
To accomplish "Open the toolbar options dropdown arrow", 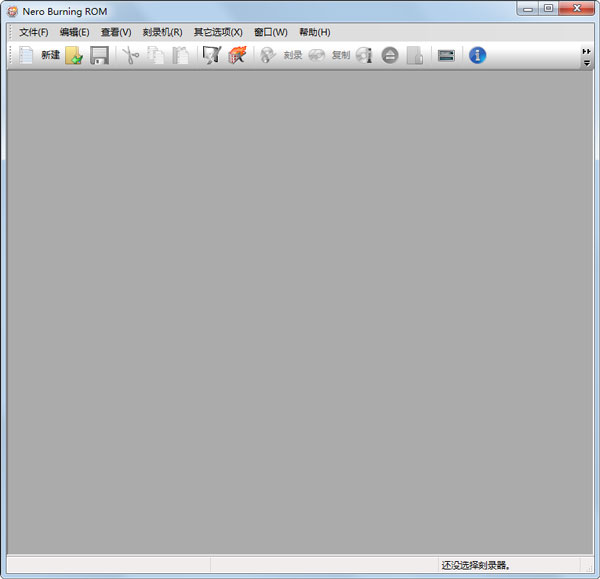I will tap(587, 63).
